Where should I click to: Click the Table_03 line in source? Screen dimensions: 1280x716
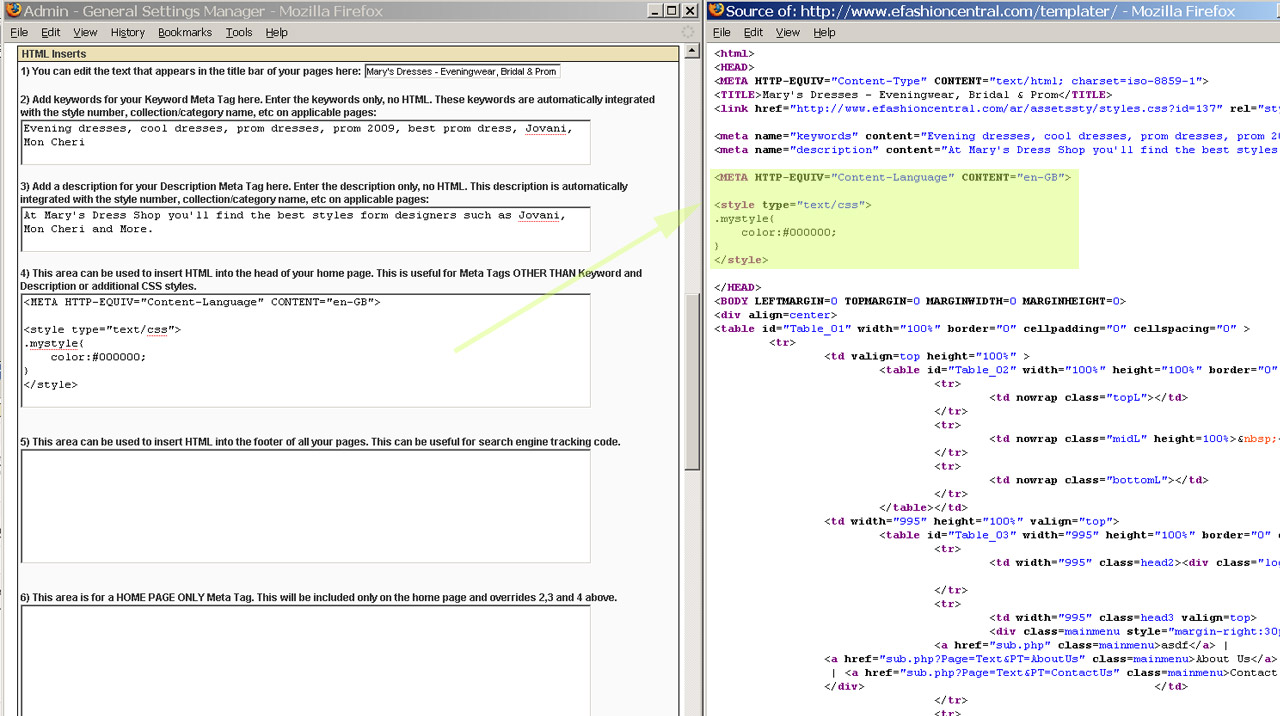tap(1079, 535)
